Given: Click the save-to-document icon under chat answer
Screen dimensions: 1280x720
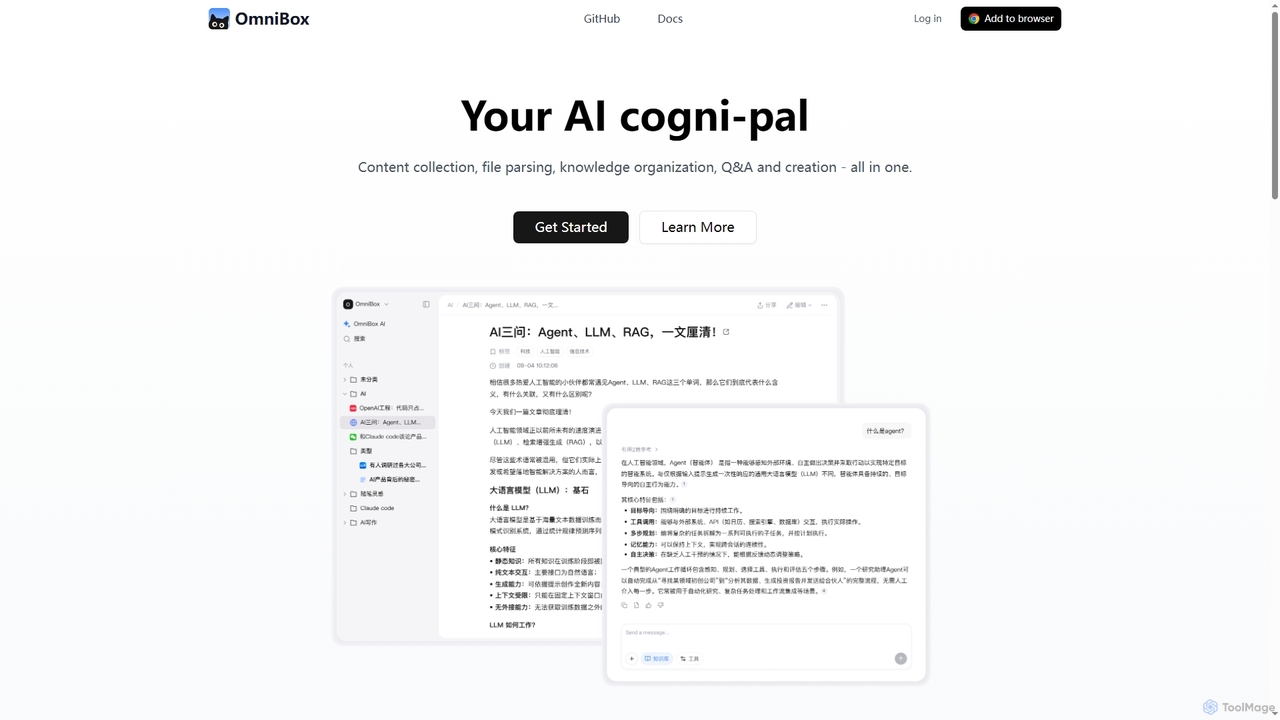Looking at the screenshot, I should tap(636, 605).
